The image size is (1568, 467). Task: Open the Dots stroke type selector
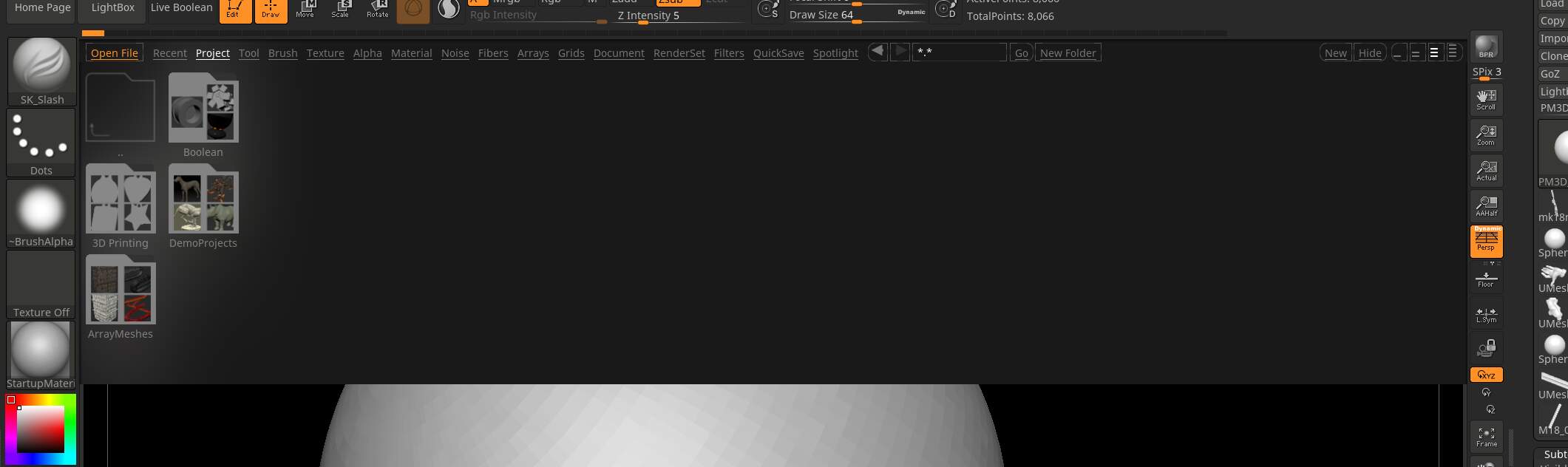pos(41,143)
